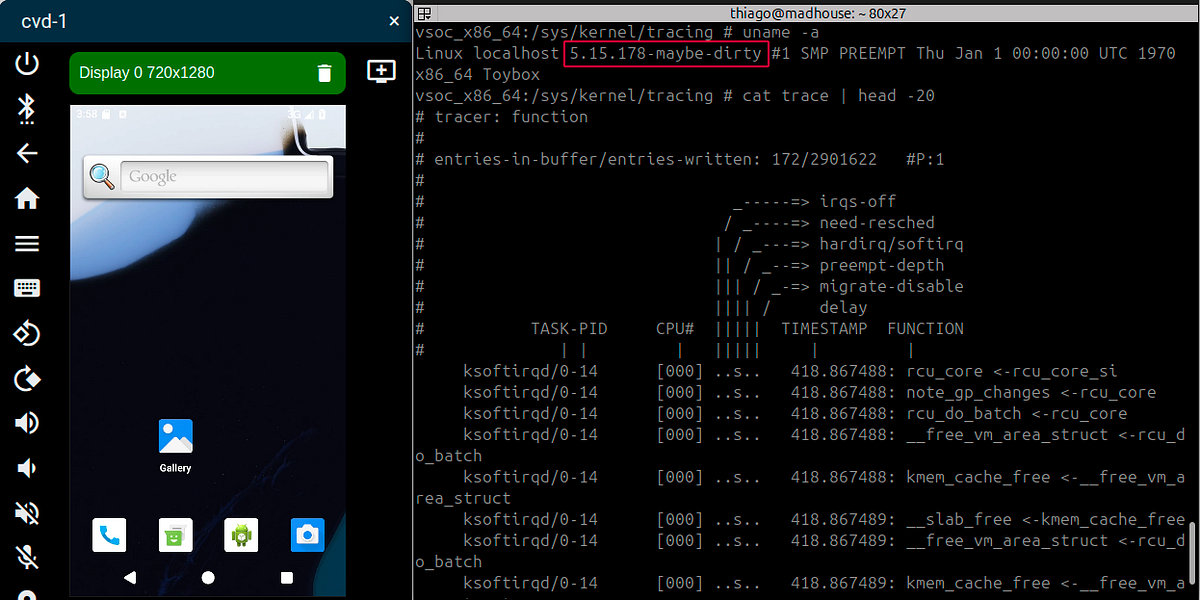1200x600 pixels.
Task: Go to home screen via sidebar icon
Action: pyautogui.click(x=27, y=198)
